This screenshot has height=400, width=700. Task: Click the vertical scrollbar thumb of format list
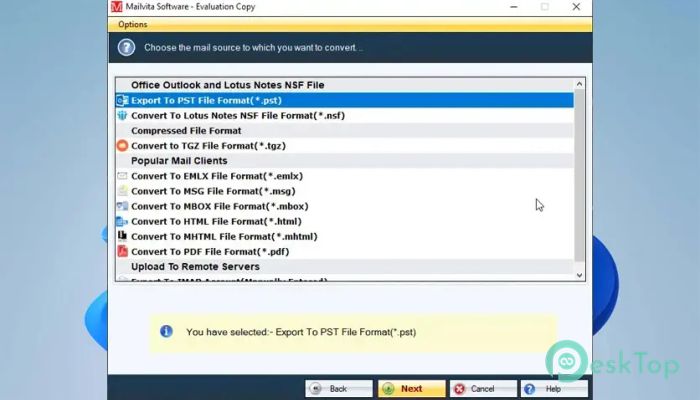(x=579, y=175)
